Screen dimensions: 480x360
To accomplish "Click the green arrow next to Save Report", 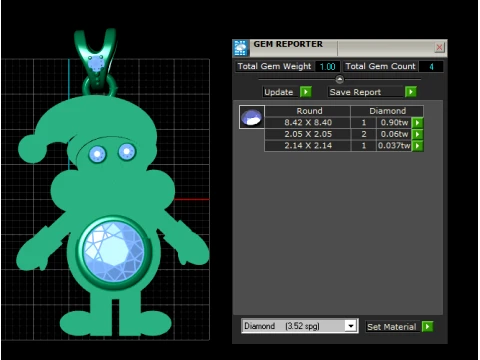I will point(411,92).
